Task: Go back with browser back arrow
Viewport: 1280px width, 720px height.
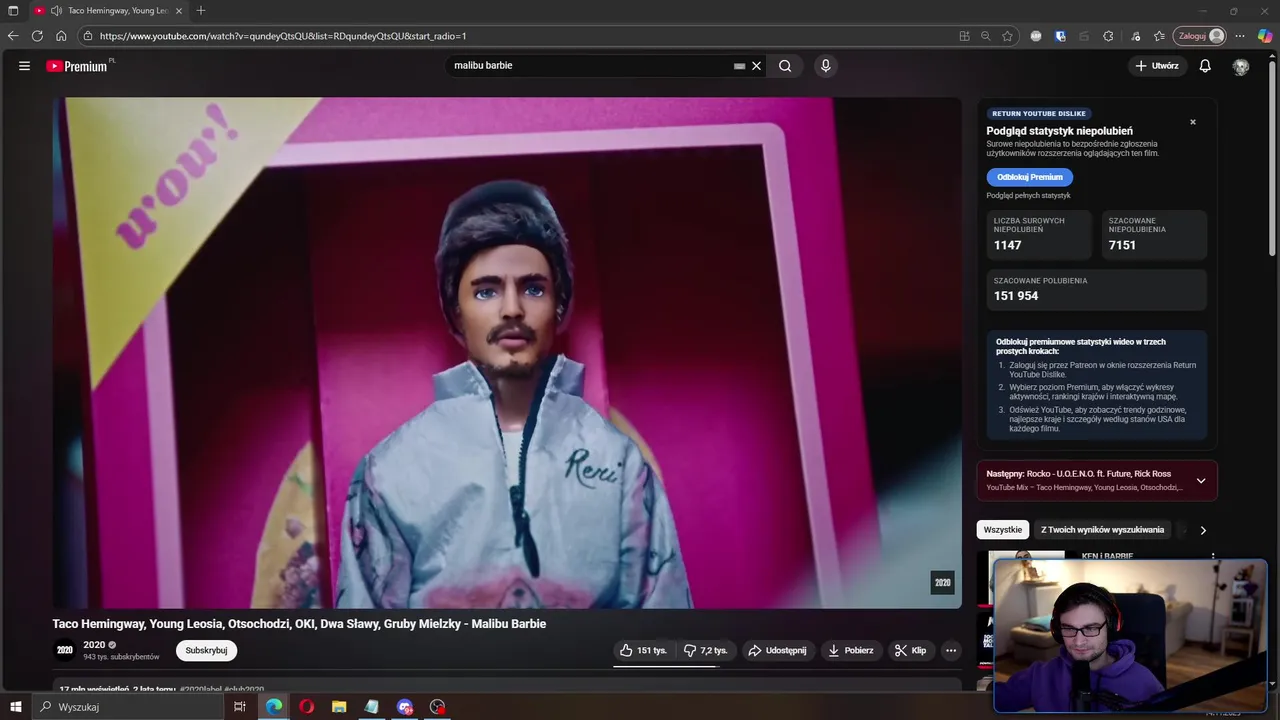Action: point(13,36)
